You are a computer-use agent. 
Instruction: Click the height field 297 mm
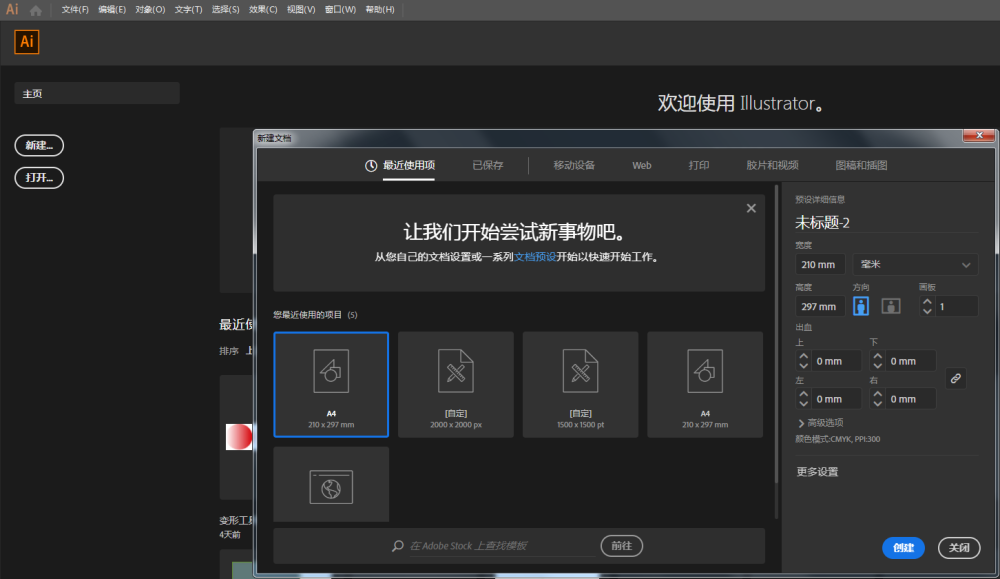coord(820,307)
